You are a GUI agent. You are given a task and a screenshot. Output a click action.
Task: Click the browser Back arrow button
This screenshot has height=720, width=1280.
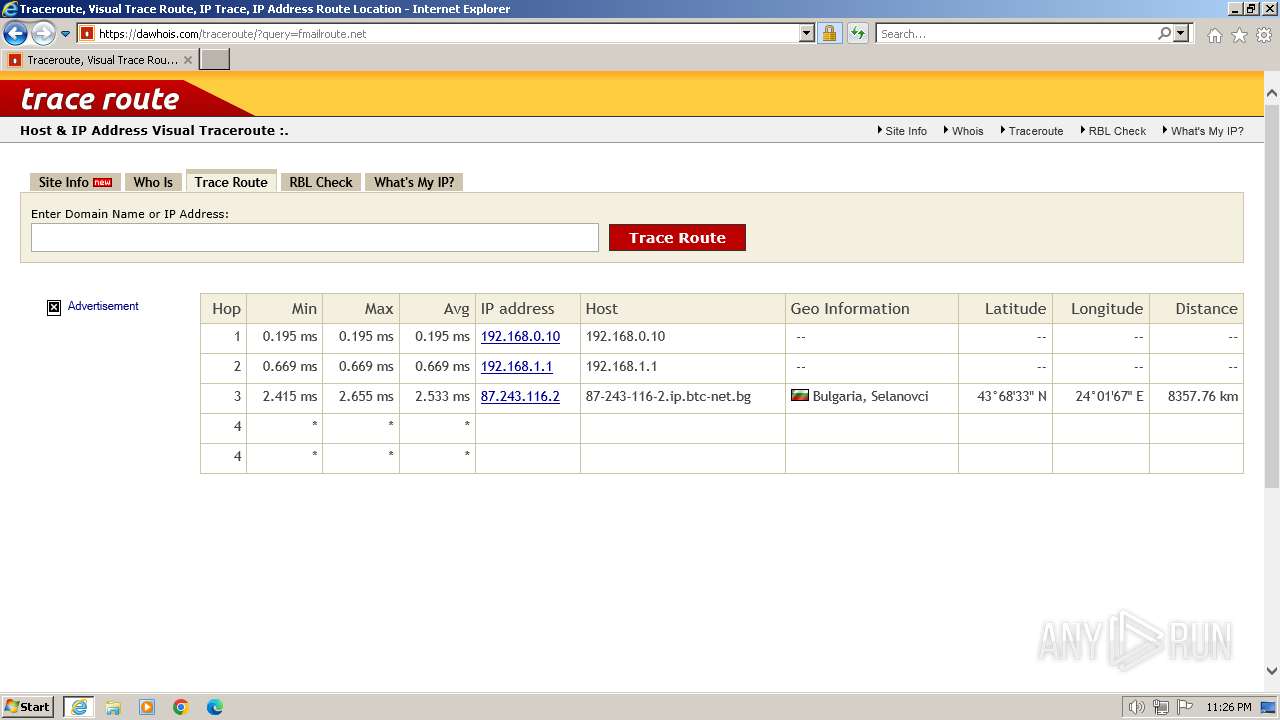click(x=16, y=33)
